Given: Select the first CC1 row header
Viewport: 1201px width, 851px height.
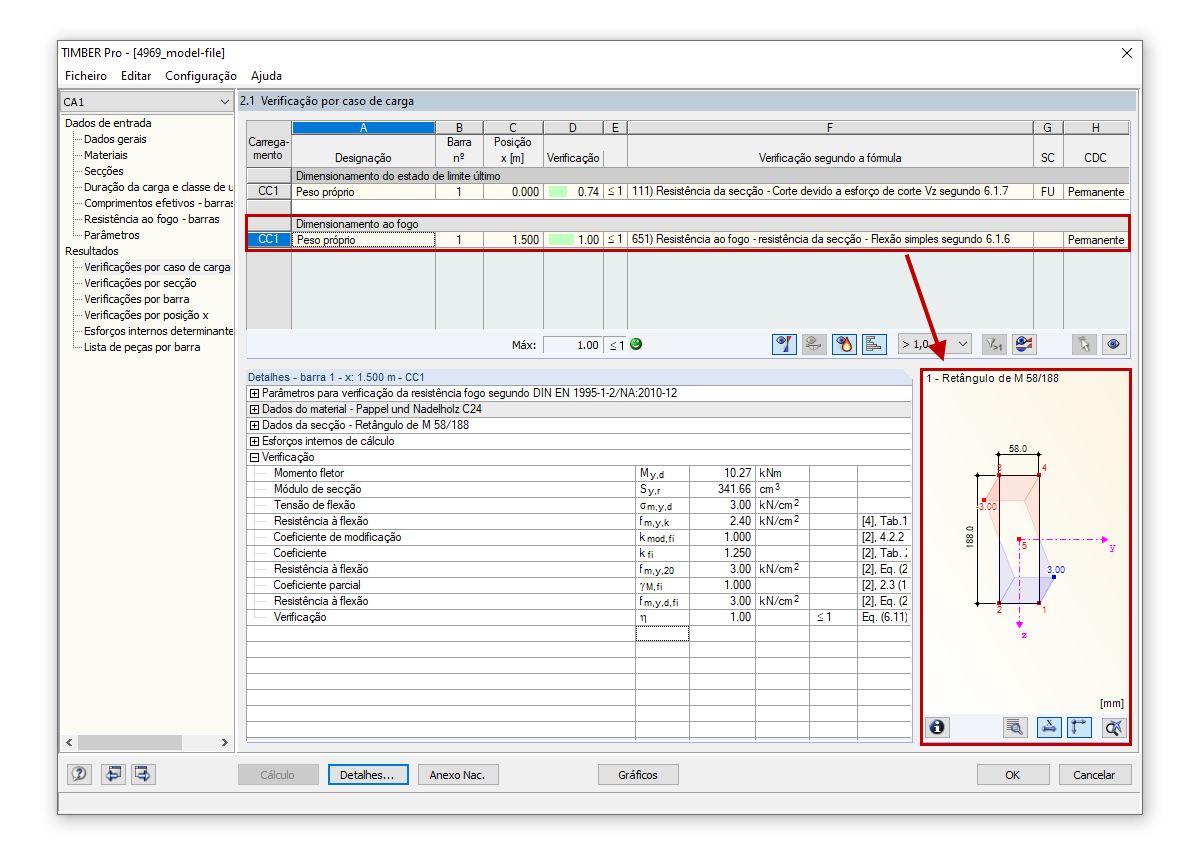Looking at the screenshot, I should click(269, 192).
